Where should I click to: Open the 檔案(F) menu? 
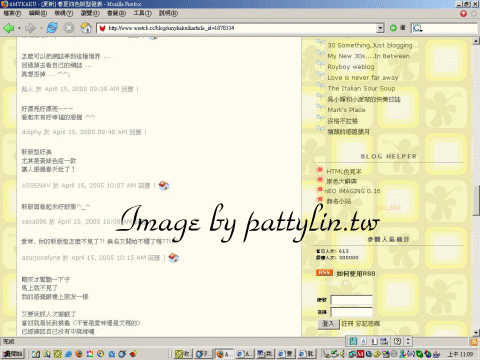tap(12, 13)
